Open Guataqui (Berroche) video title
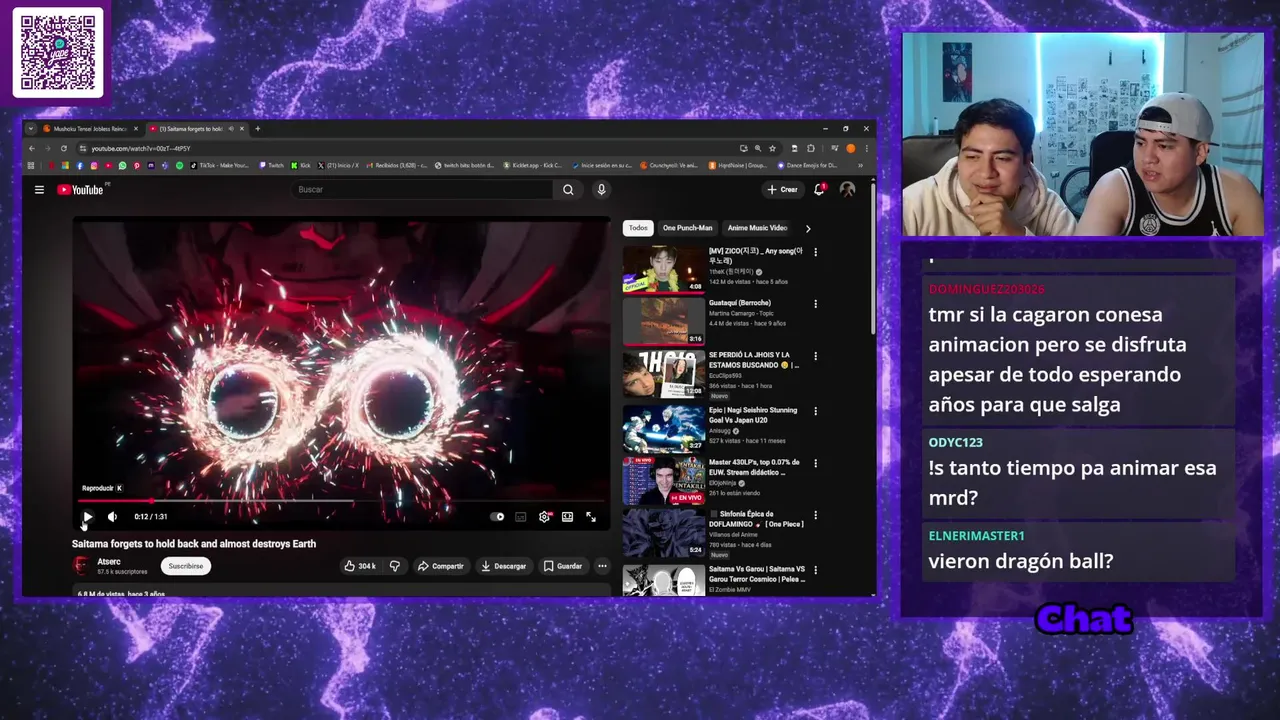Screen dimensions: 1280x720 click(740, 303)
